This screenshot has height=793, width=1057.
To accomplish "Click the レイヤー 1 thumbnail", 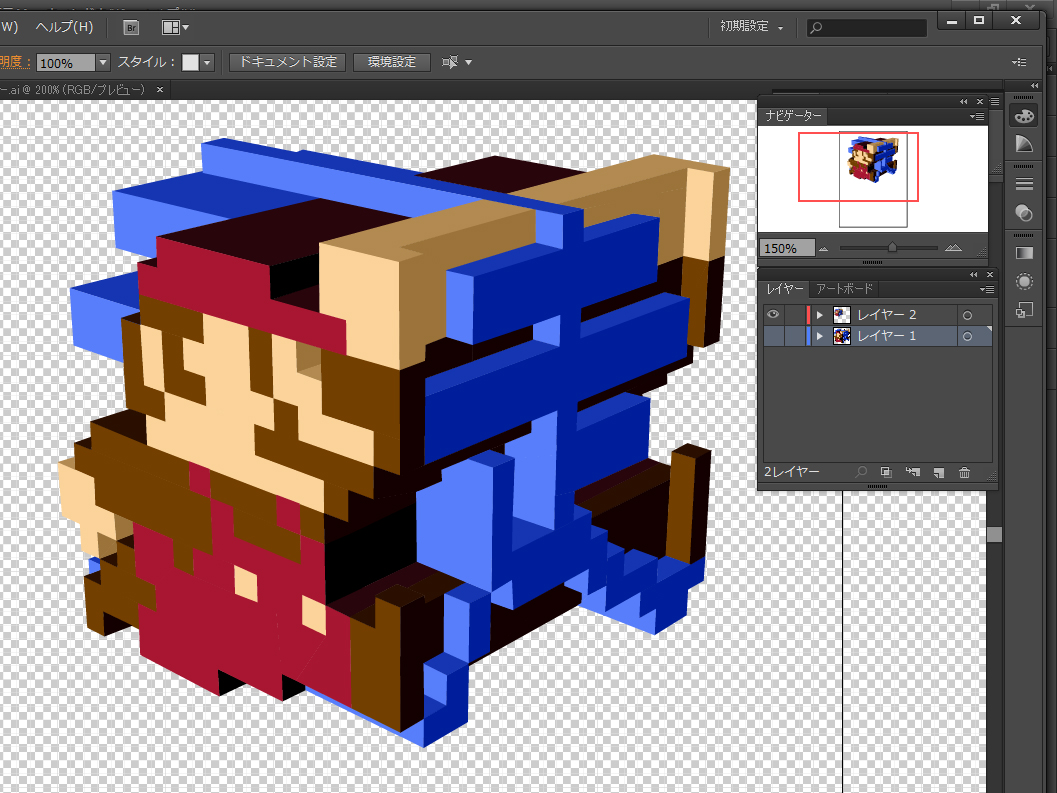I will pyautogui.click(x=841, y=336).
